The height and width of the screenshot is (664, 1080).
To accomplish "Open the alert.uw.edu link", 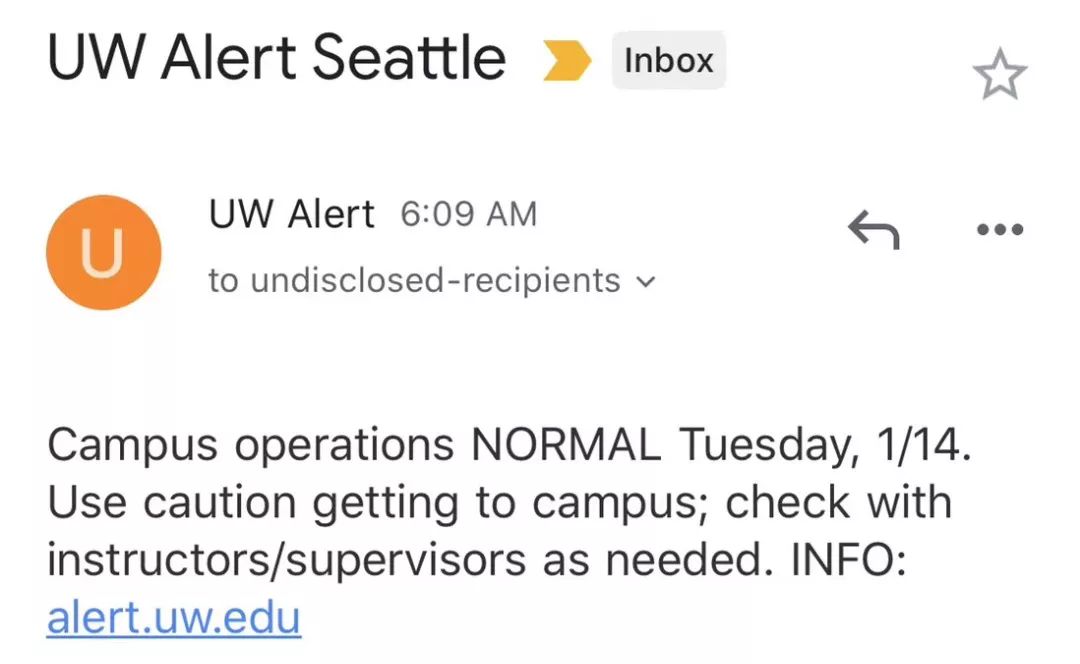I will point(173,617).
